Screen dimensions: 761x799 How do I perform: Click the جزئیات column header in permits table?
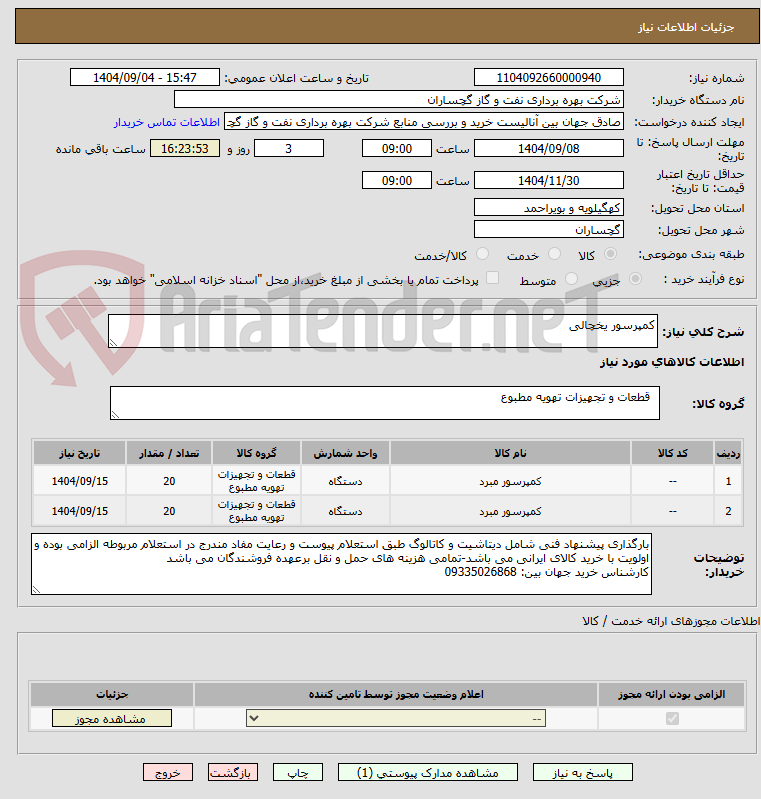coord(112,695)
